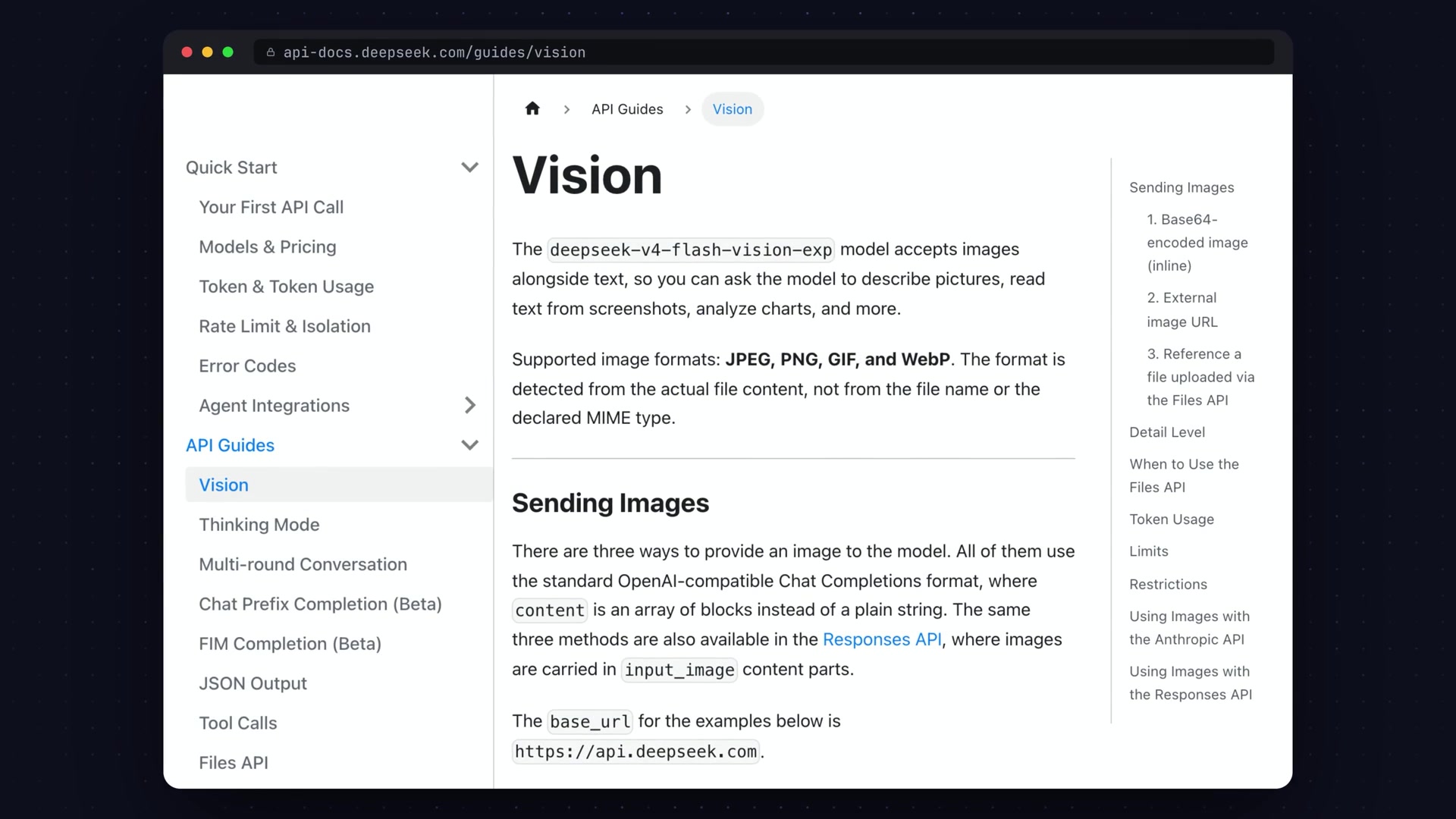Image resolution: width=1456 pixels, height=819 pixels.
Task: Jump to the Restrictions section
Action: (x=1168, y=585)
